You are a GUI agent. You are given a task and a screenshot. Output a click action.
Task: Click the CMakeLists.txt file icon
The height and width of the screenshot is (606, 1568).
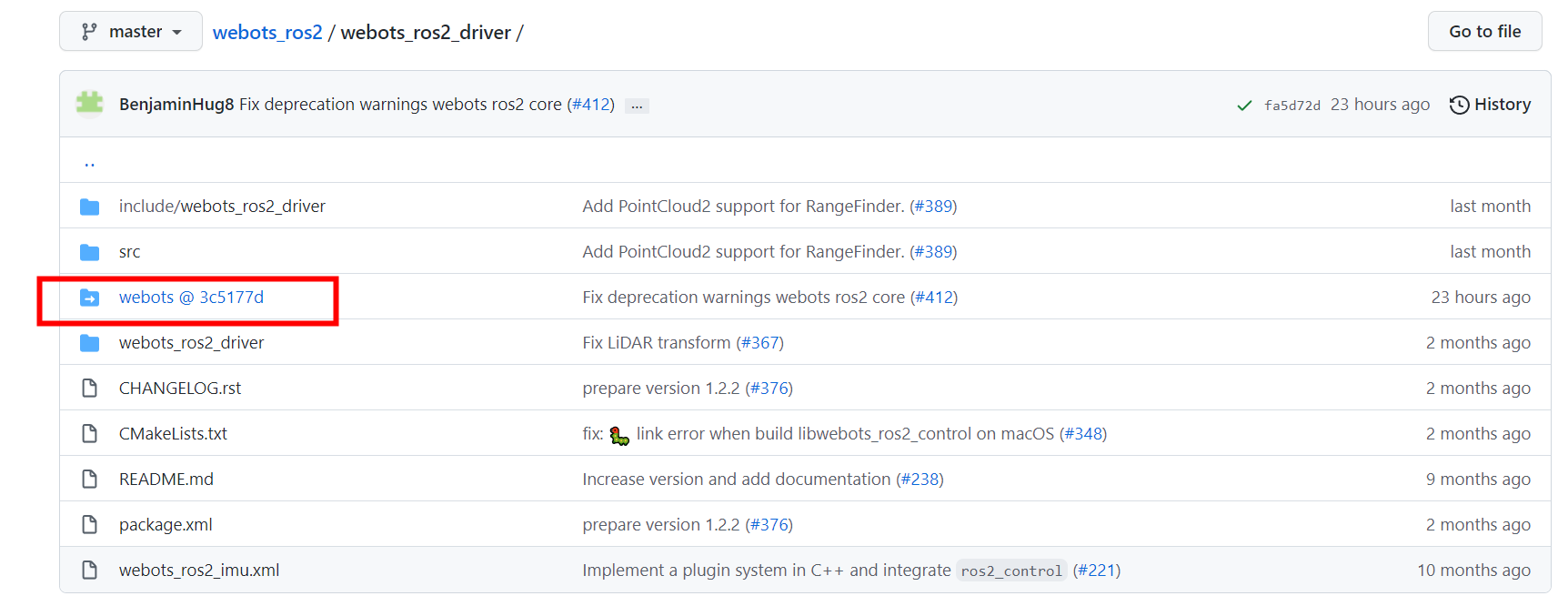click(x=89, y=434)
